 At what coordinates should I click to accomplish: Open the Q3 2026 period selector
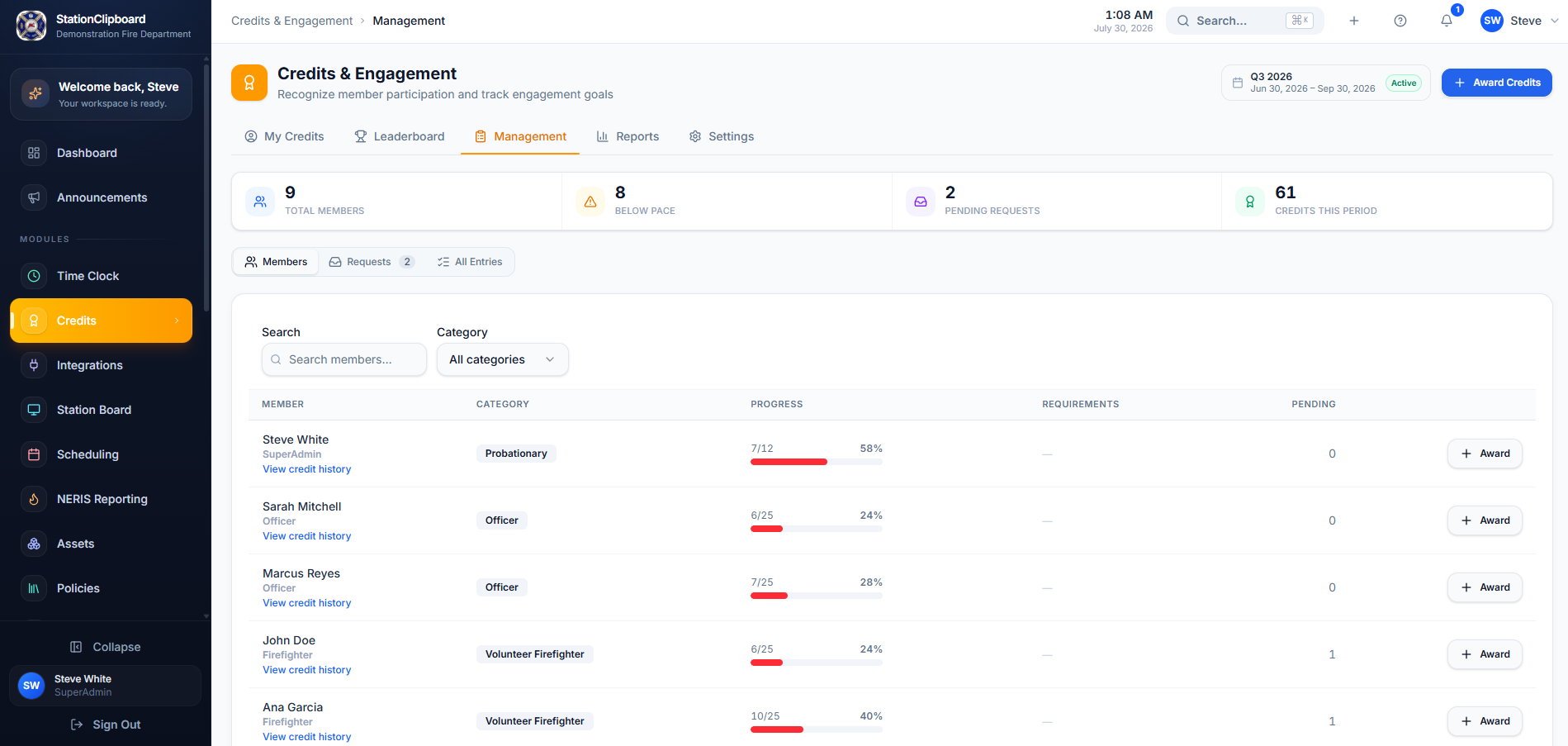click(x=1325, y=83)
